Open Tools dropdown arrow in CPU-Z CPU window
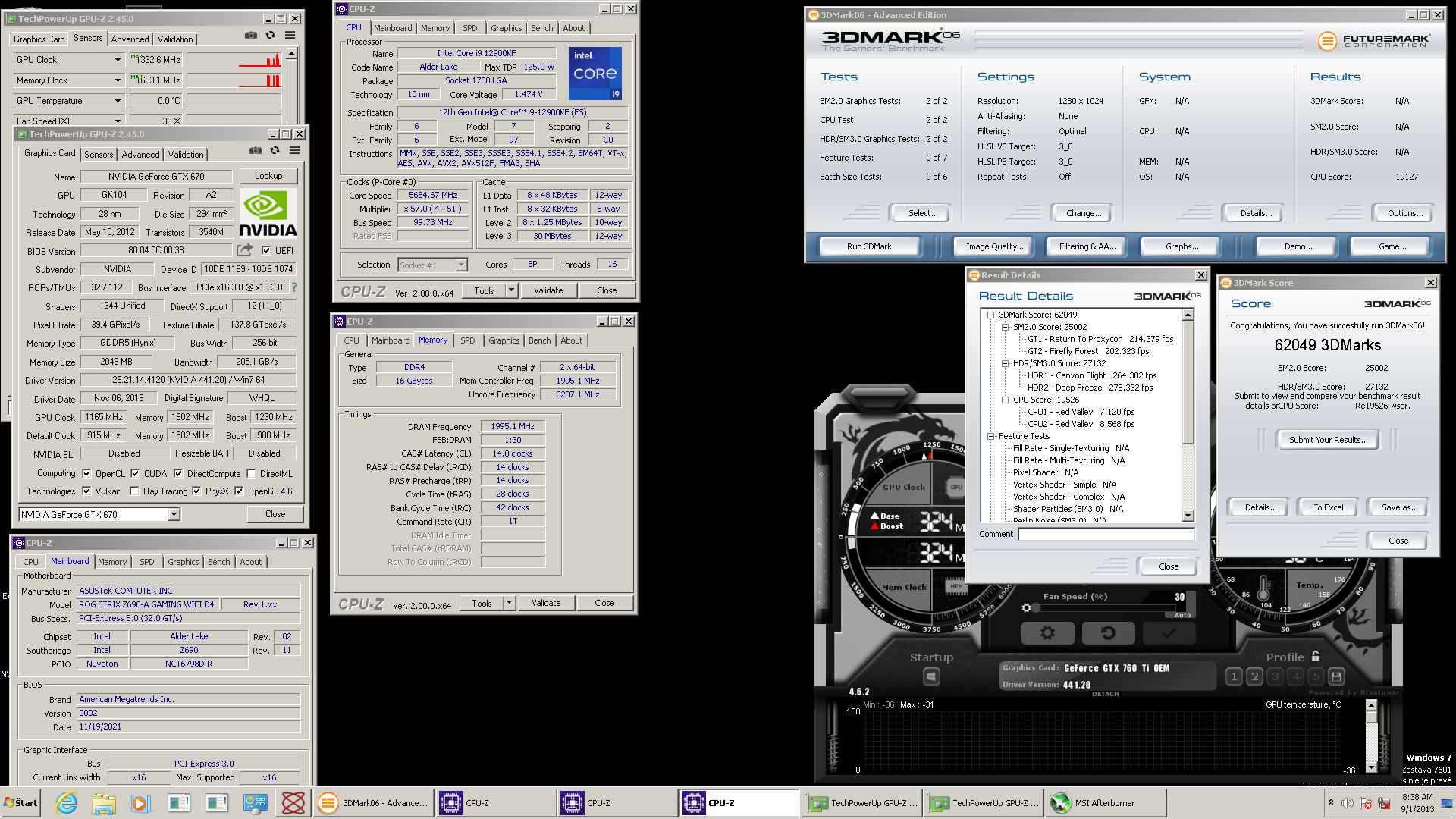 511,290
